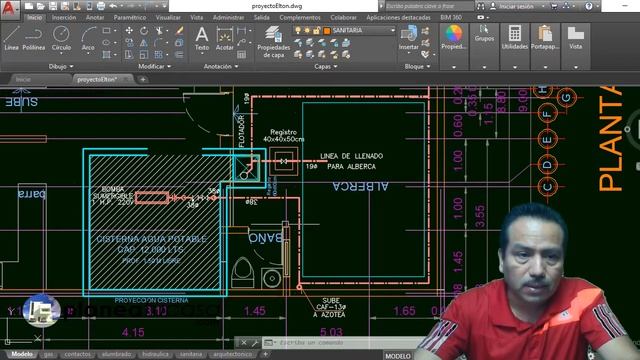Open the Grupos panel
640x360 pixels.
(484, 33)
